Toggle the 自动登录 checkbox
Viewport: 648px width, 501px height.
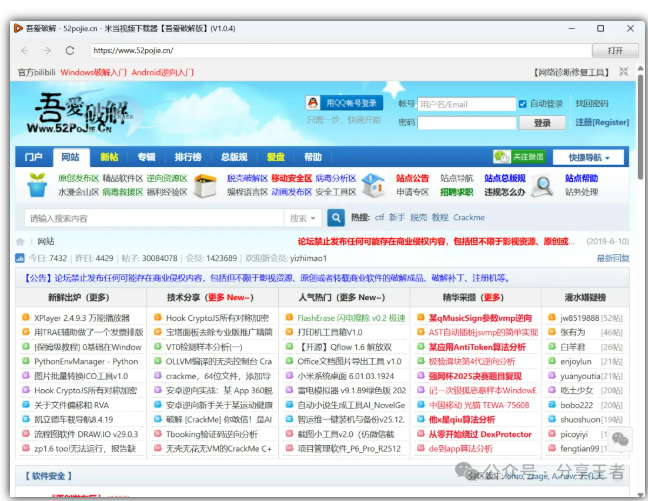tap(523, 104)
